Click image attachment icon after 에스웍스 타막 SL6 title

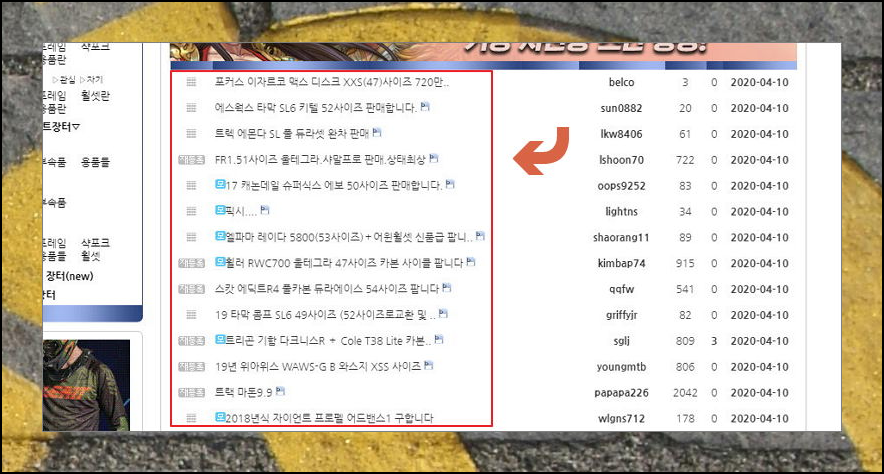[x=425, y=106]
